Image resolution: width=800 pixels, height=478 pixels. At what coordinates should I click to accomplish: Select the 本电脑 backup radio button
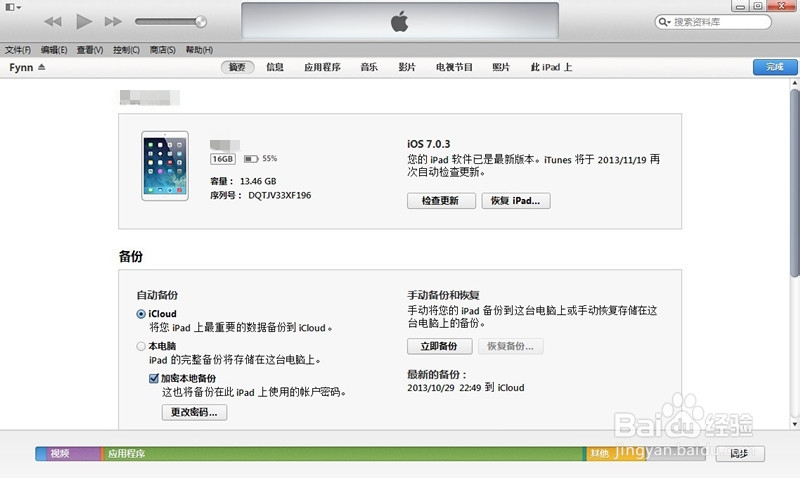141,346
